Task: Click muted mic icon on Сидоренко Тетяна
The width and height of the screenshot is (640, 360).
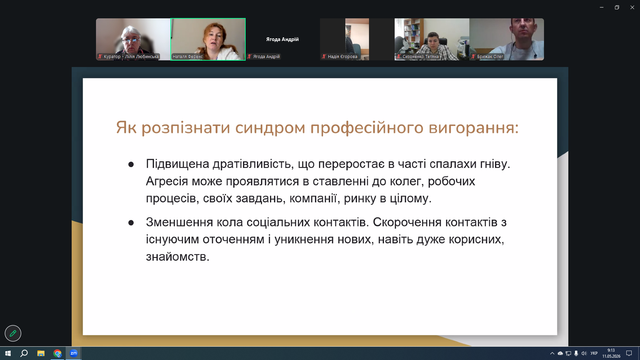Action: (x=399, y=56)
